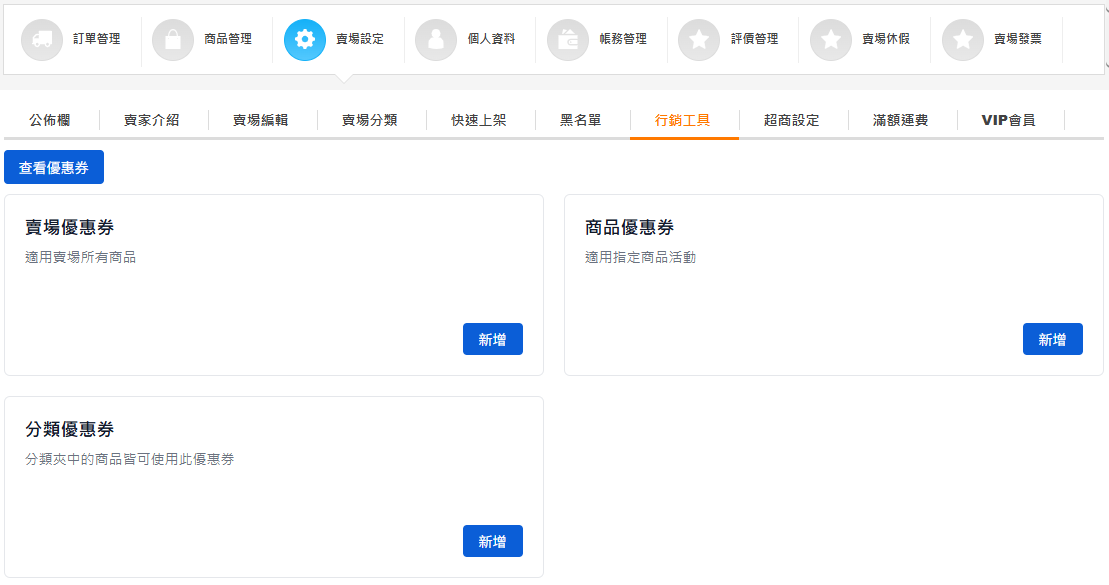Click the star icon for 賣場發票
The height and width of the screenshot is (585, 1109).
(x=963, y=40)
